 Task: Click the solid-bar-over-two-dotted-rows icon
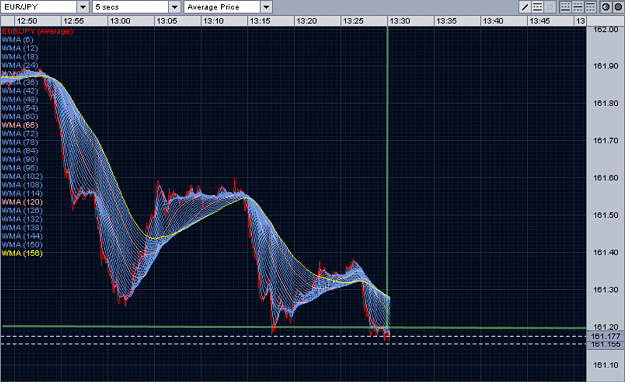coord(590,7)
